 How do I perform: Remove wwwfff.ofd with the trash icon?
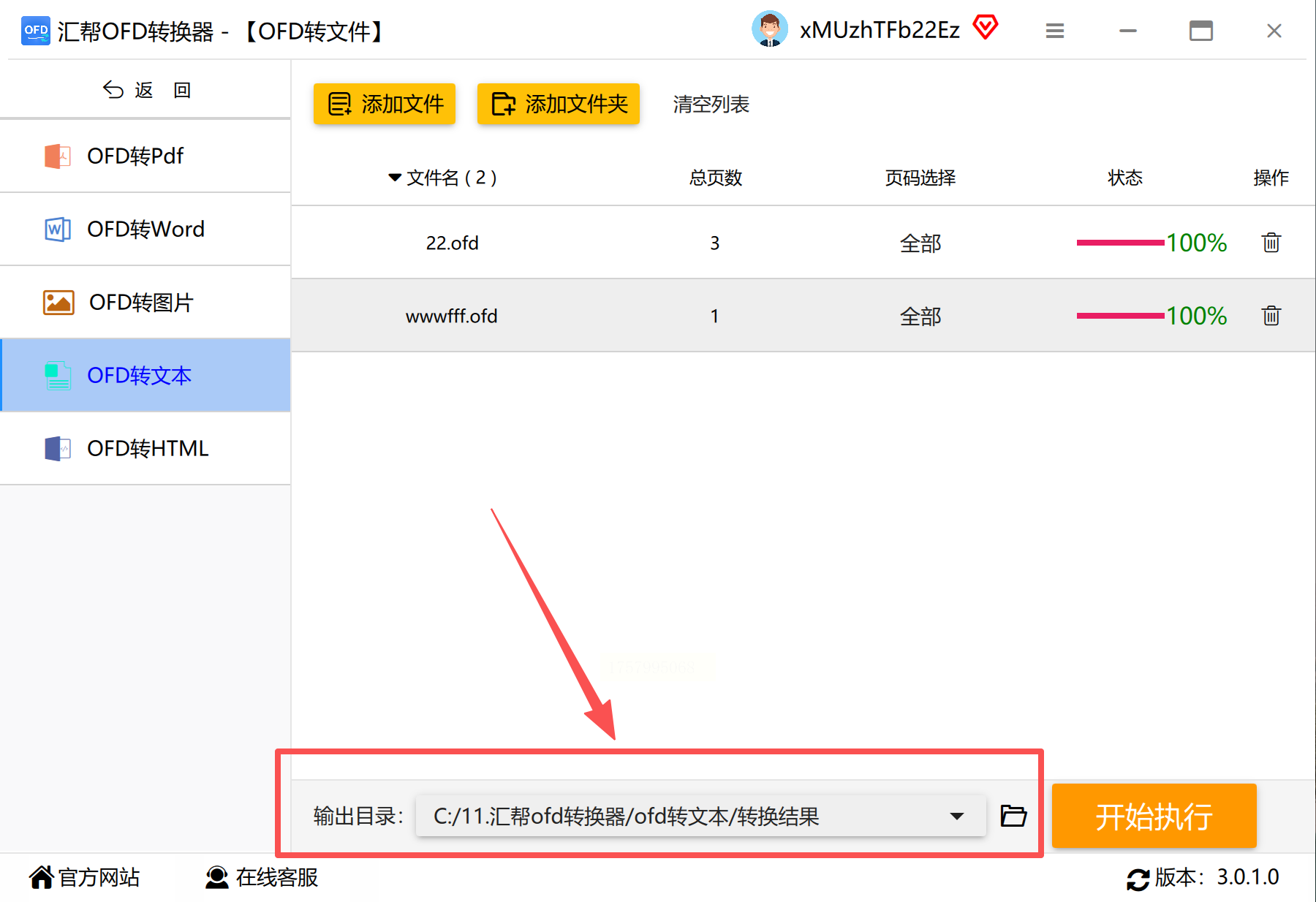pos(1271,316)
